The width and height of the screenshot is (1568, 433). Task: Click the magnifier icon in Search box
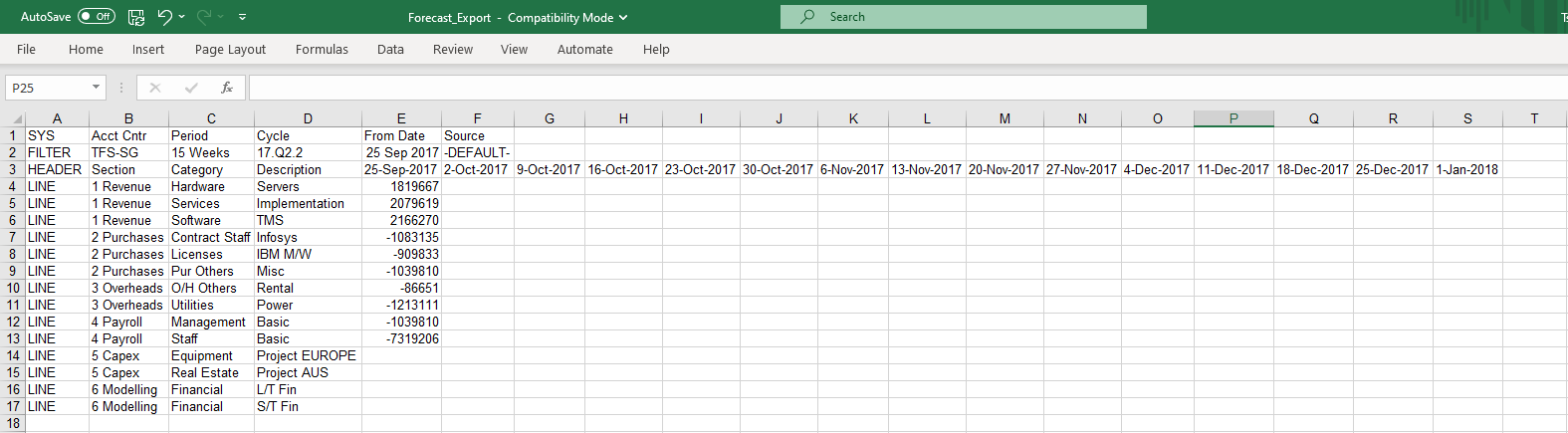pyautogui.click(x=807, y=17)
